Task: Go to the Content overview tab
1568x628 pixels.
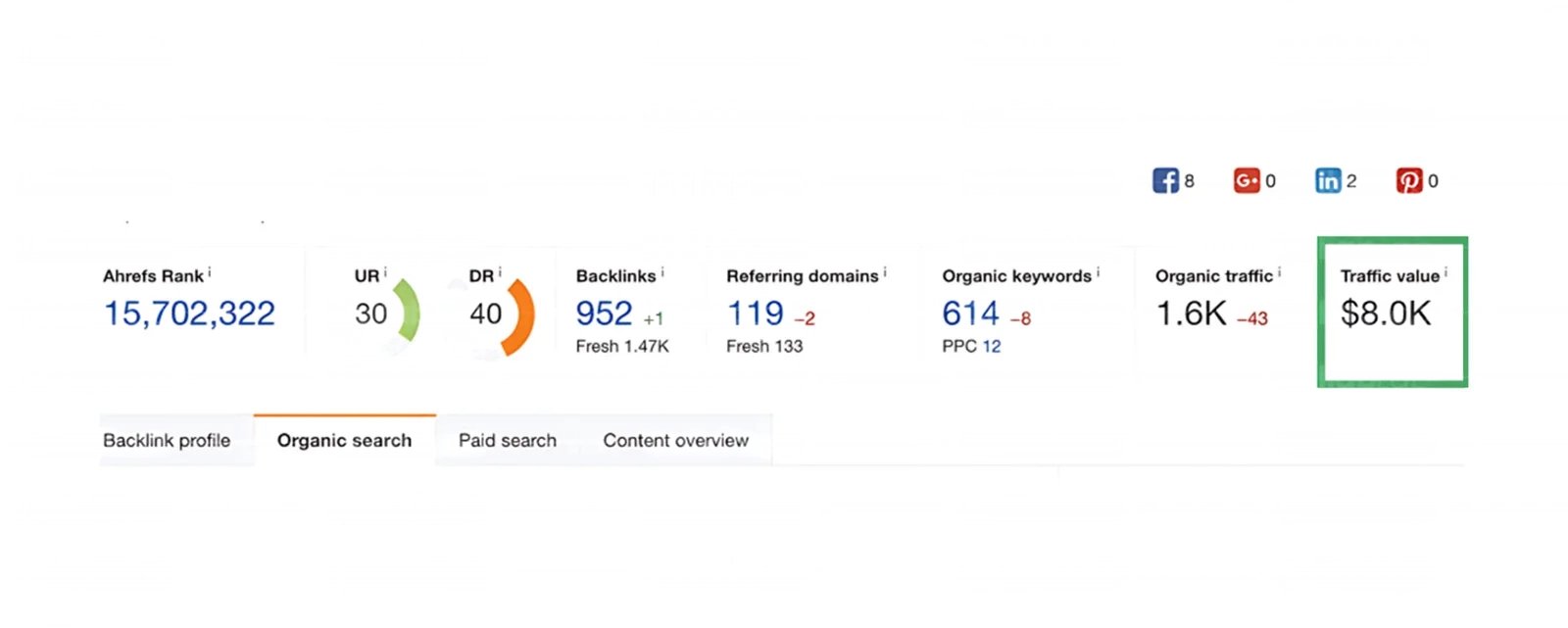Action: tap(676, 441)
